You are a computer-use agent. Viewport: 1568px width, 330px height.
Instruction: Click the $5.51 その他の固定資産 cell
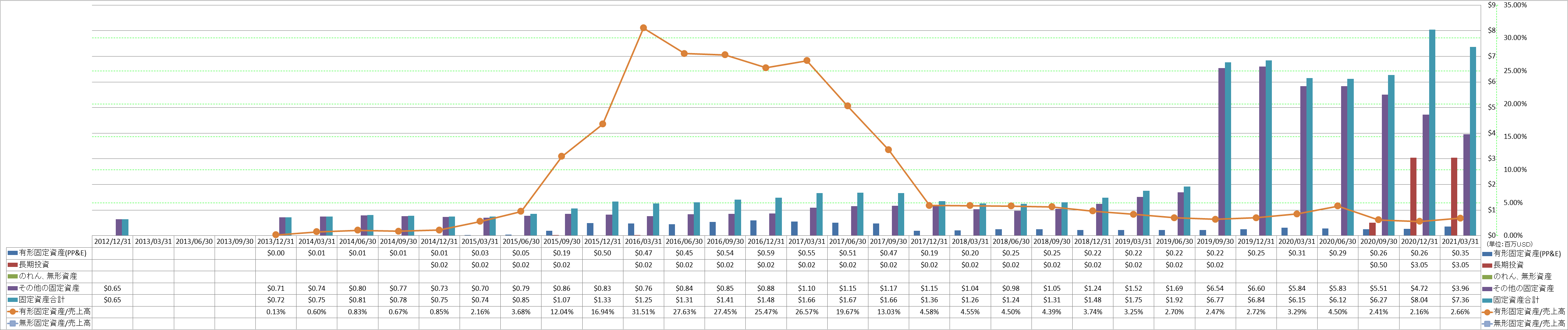tap(1378, 288)
